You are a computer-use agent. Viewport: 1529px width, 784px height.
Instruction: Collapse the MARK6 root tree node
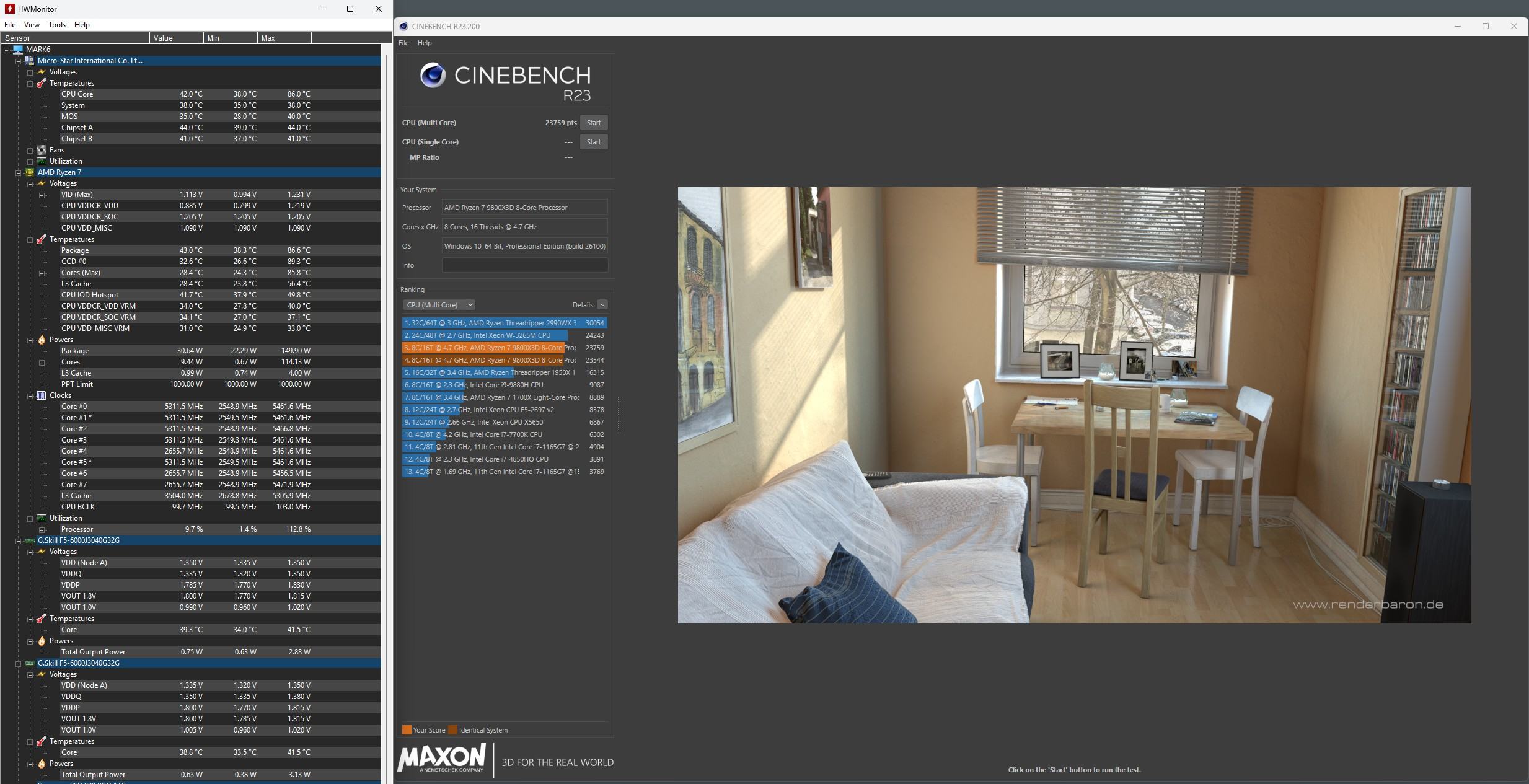tap(6, 50)
